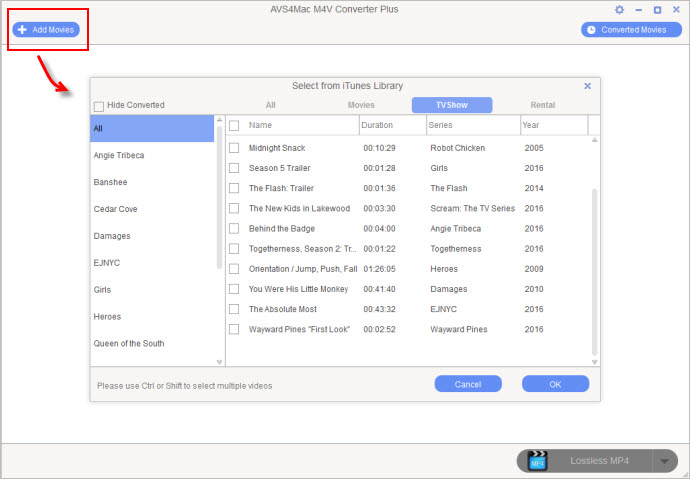This screenshot has height=479, width=690.
Task: Click sidebar scroll-down arrow
Action: [220, 362]
